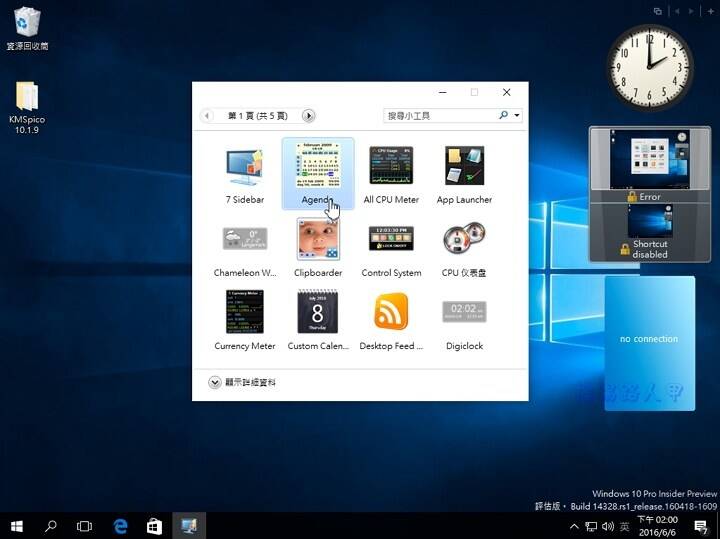Image resolution: width=720 pixels, height=539 pixels.
Task: Select the KMSpico 10.1.9 folder
Action: pos(27,108)
